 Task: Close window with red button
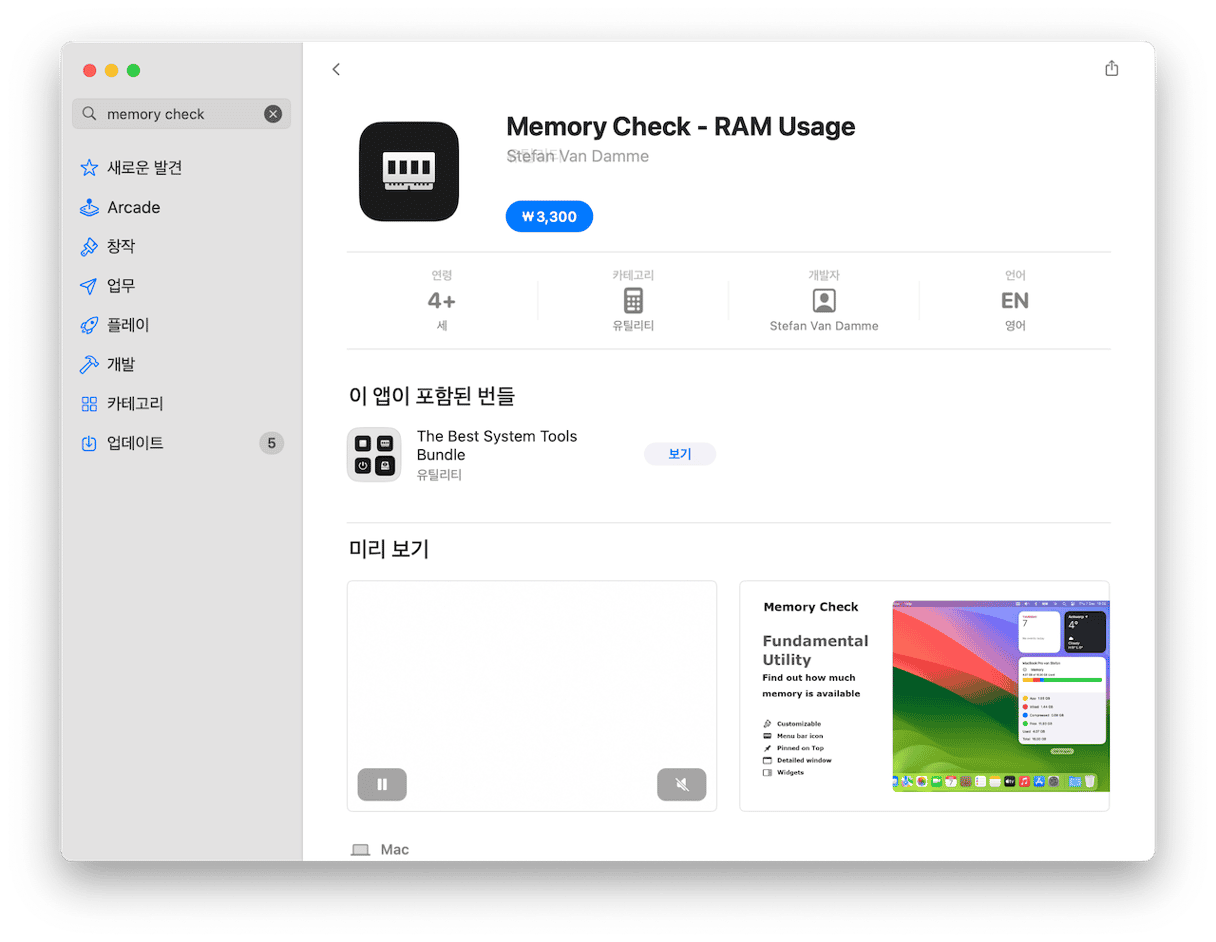(x=89, y=70)
